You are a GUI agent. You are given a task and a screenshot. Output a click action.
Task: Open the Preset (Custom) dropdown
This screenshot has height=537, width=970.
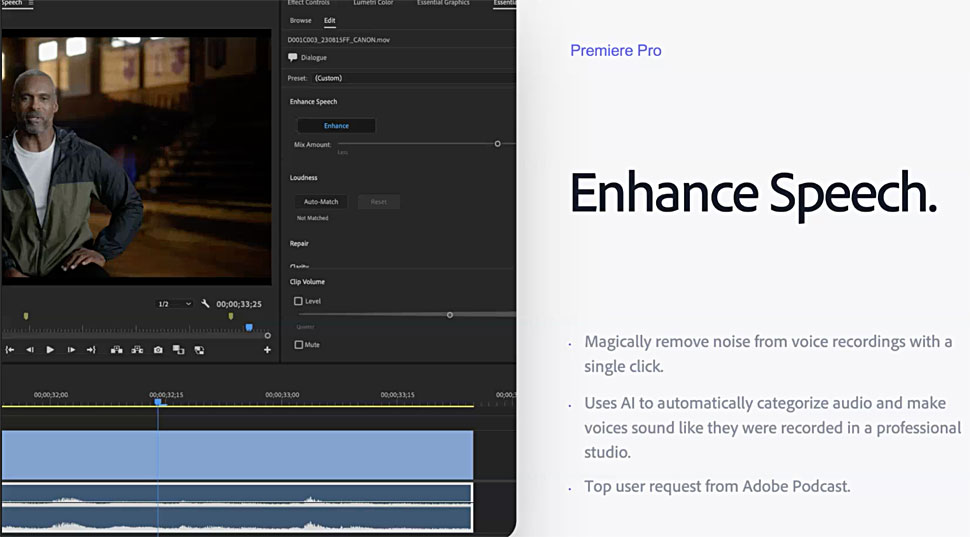pos(413,78)
